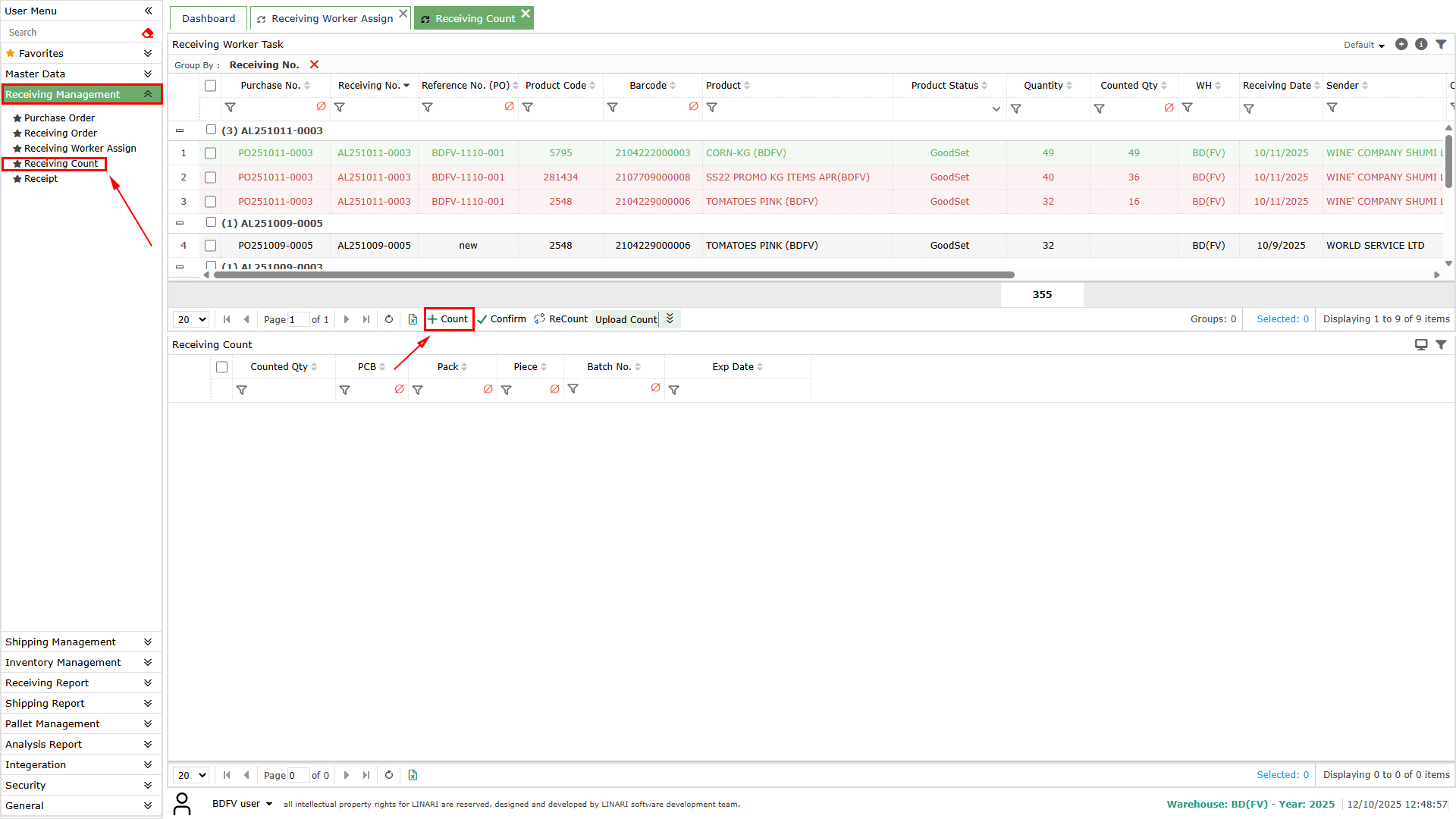Open the upper page size dropdown
1456x819 pixels.
pyautogui.click(x=191, y=319)
